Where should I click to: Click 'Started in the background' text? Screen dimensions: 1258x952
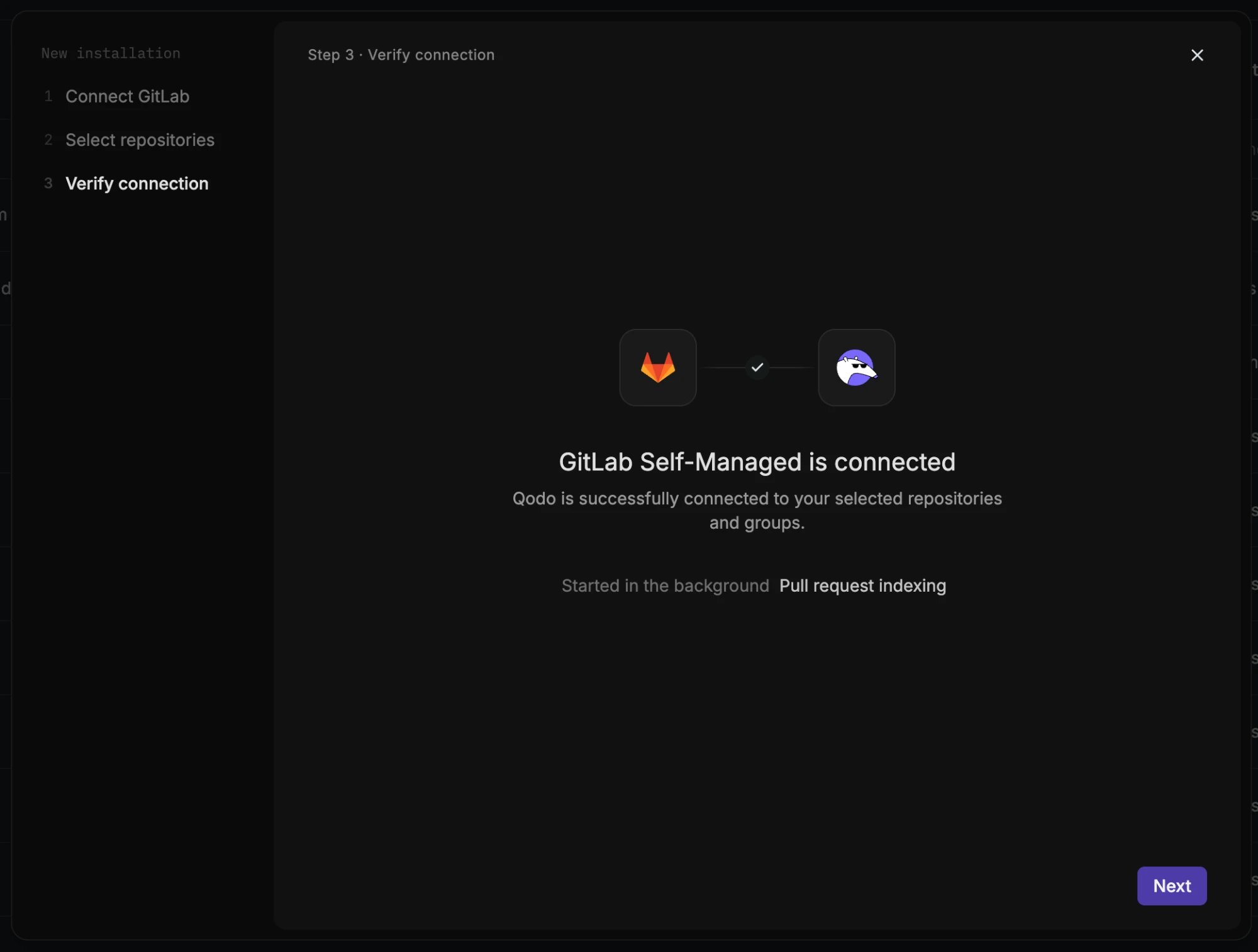665,585
